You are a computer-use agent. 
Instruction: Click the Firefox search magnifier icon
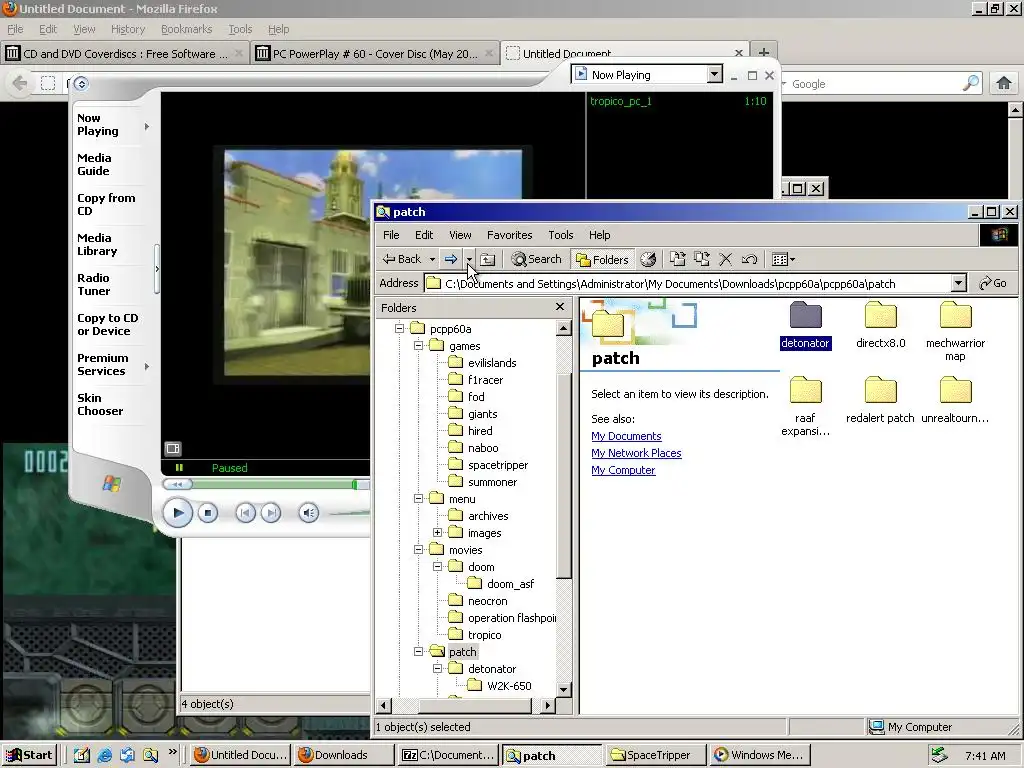click(x=970, y=83)
